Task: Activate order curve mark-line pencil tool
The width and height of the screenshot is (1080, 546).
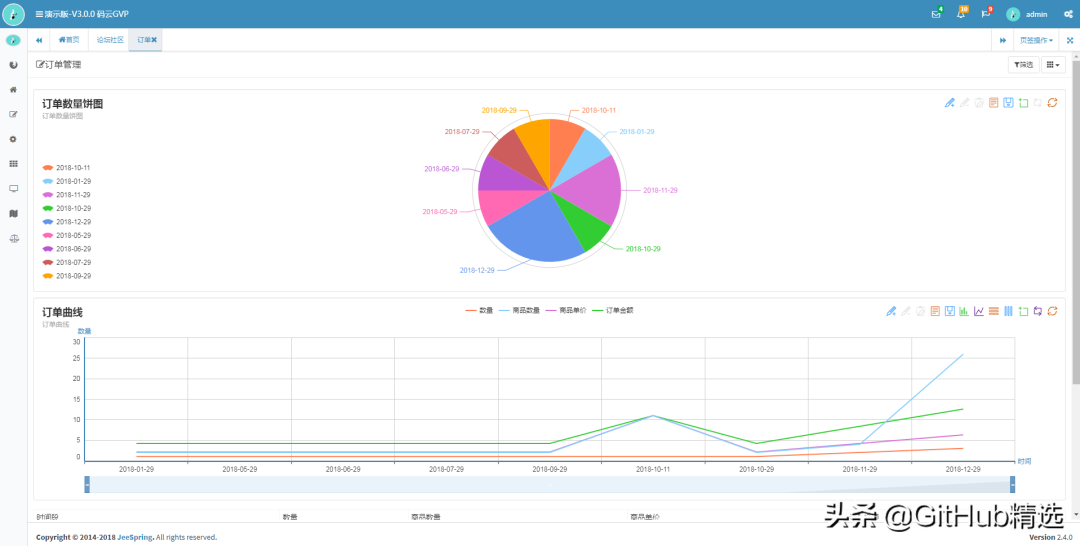Action: (891, 311)
